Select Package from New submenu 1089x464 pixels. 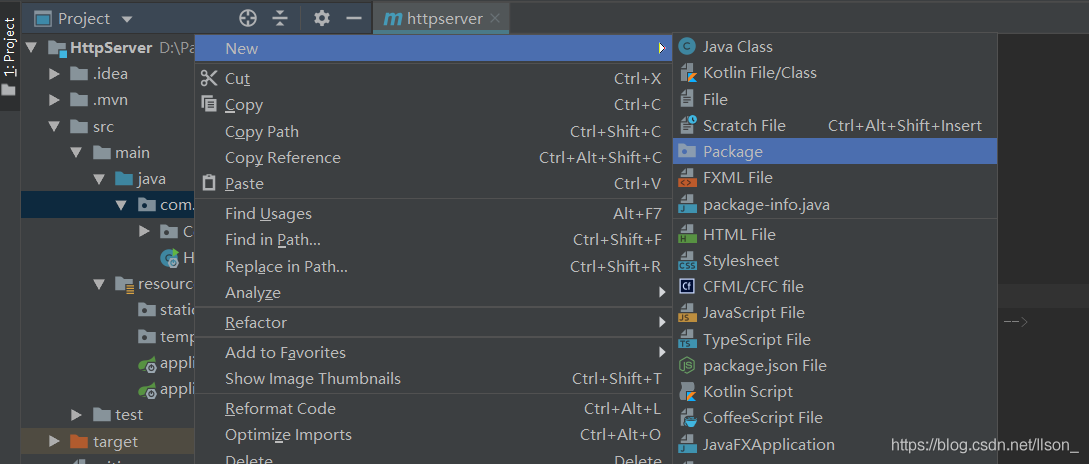tap(733, 152)
